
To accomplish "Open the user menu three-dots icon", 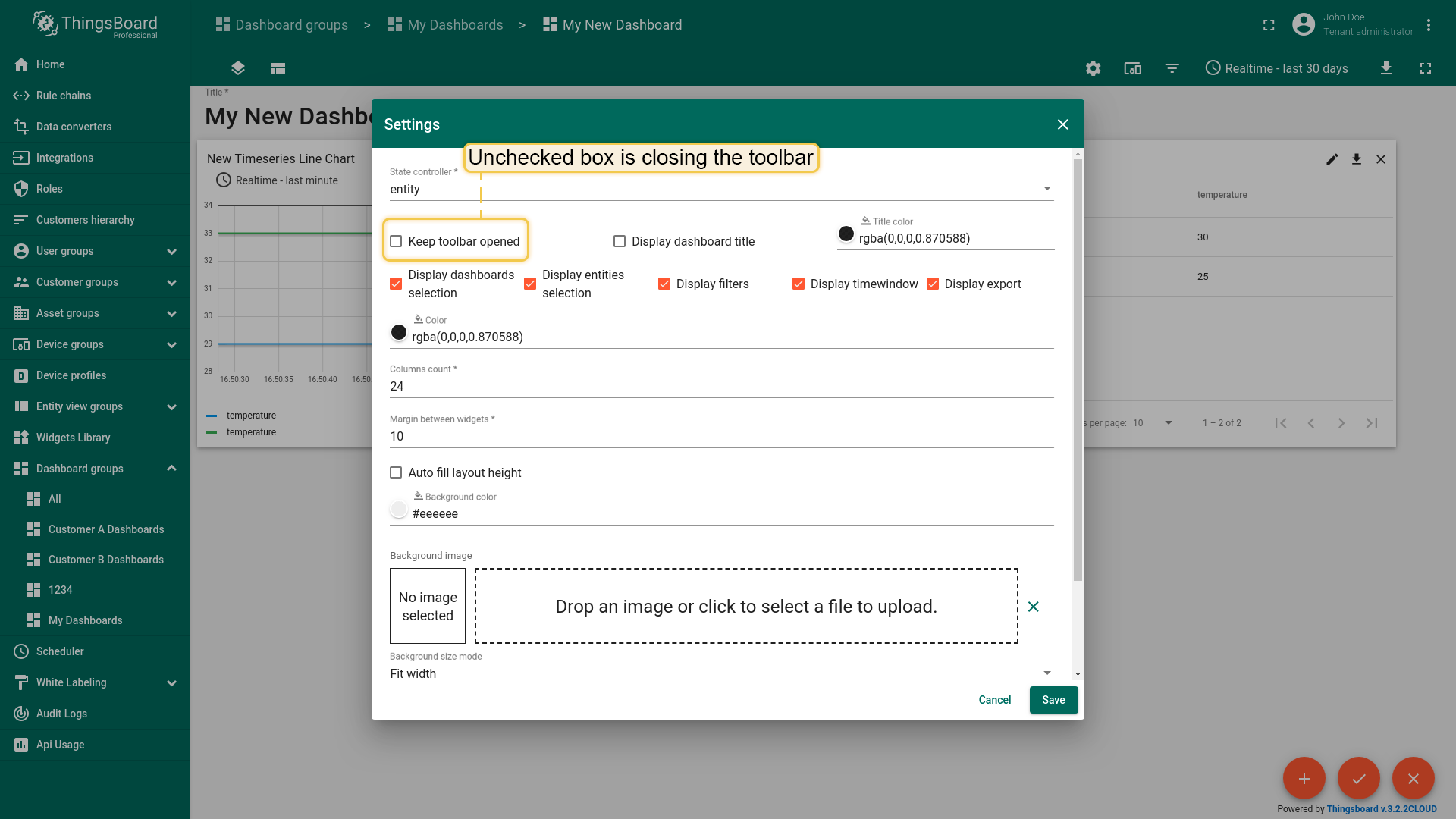I will click(1429, 25).
